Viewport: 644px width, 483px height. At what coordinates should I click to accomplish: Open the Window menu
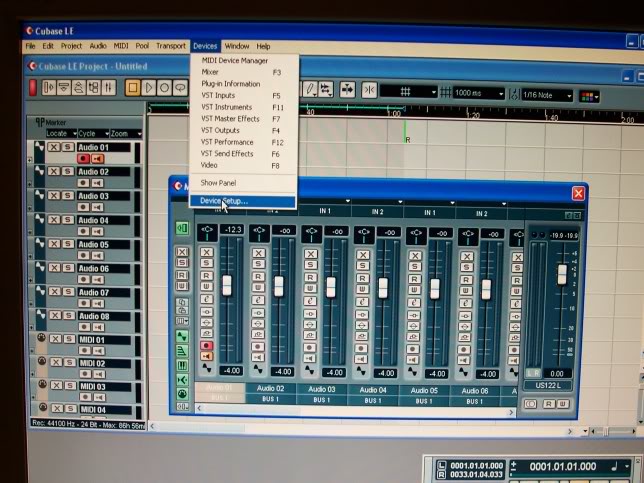pyautogui.click(x=237, y=46)
